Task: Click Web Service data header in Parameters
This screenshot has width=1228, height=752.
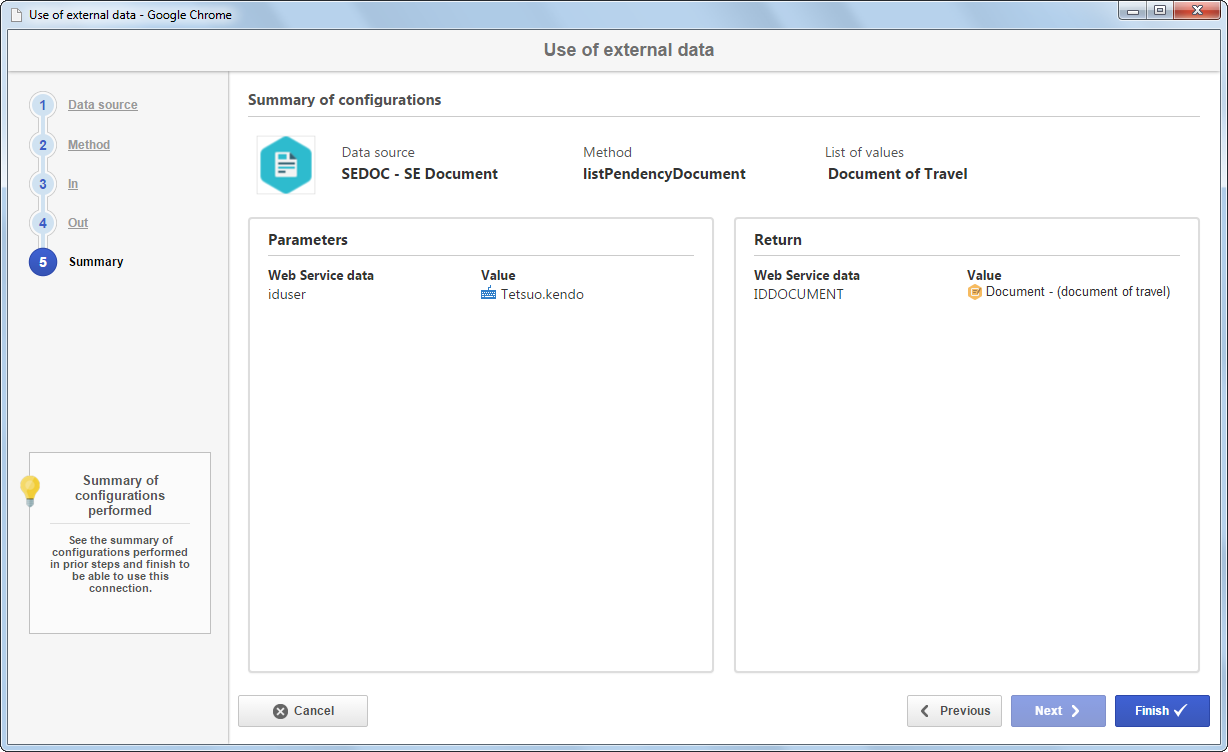Action: tap(321, 275)
